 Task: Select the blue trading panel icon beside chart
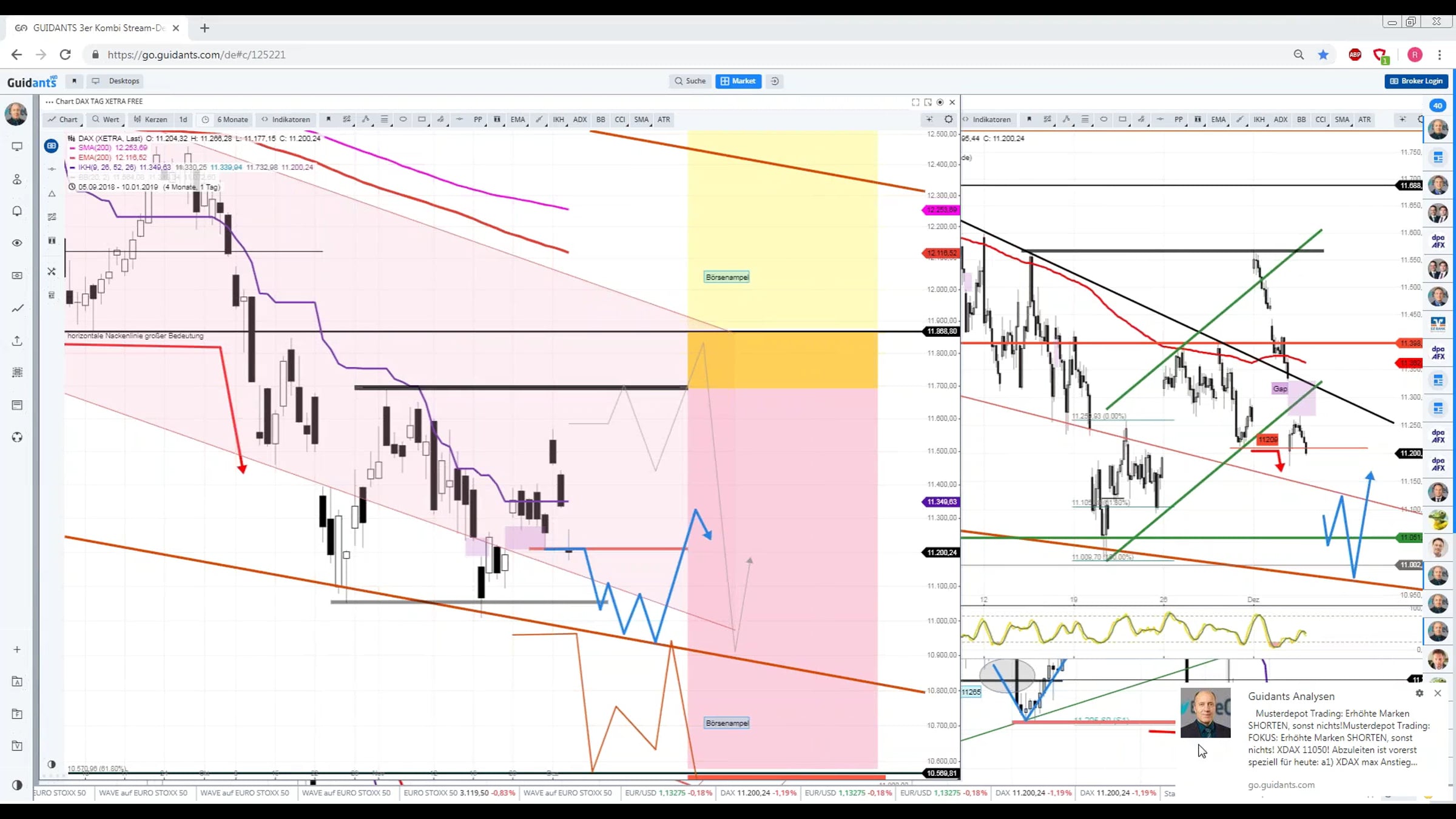coord(52,146)
